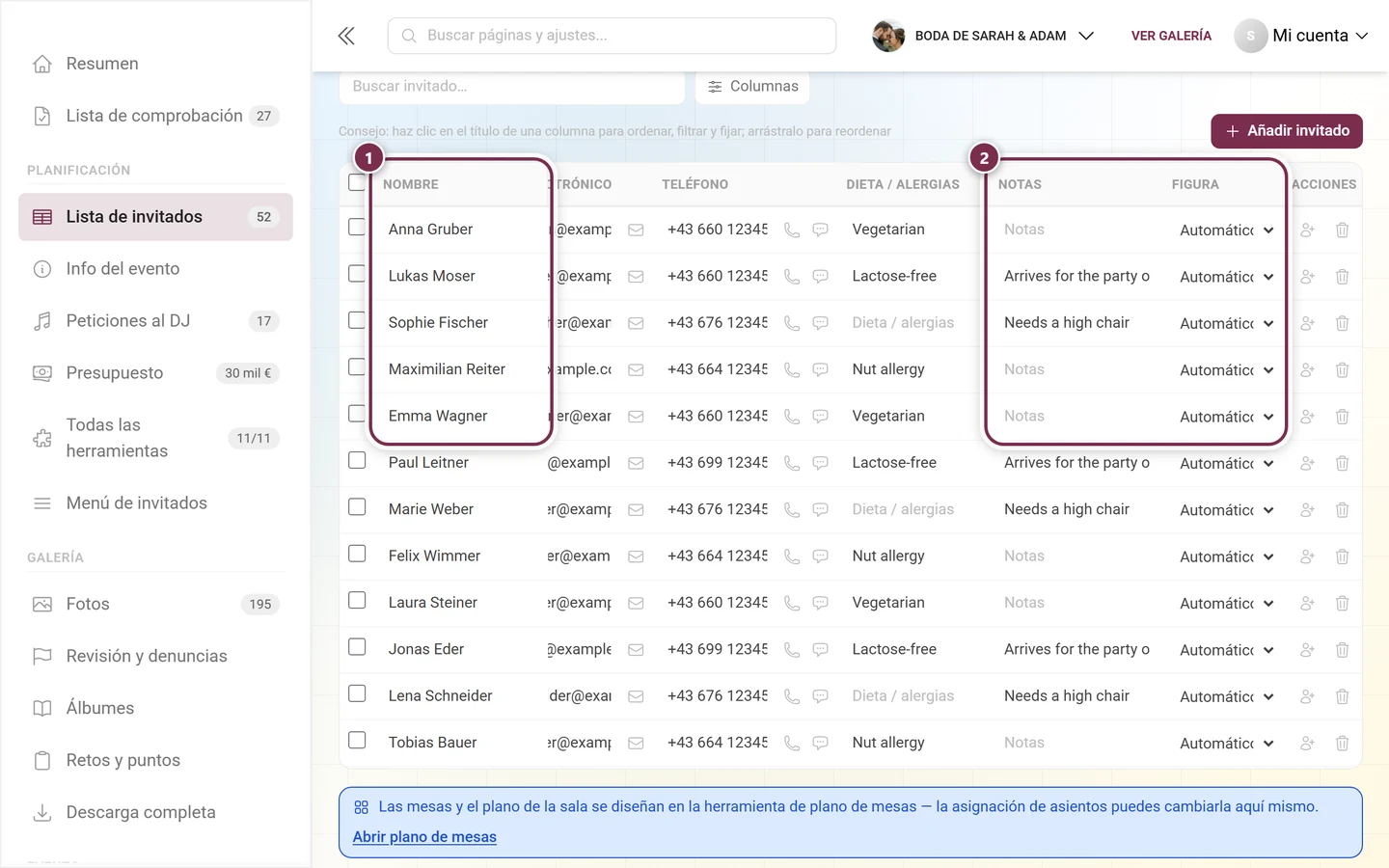Open the Boda de Sarah & Adam event switcher
The width and height of the screenshot is (1389, 868).
point(983,36)
